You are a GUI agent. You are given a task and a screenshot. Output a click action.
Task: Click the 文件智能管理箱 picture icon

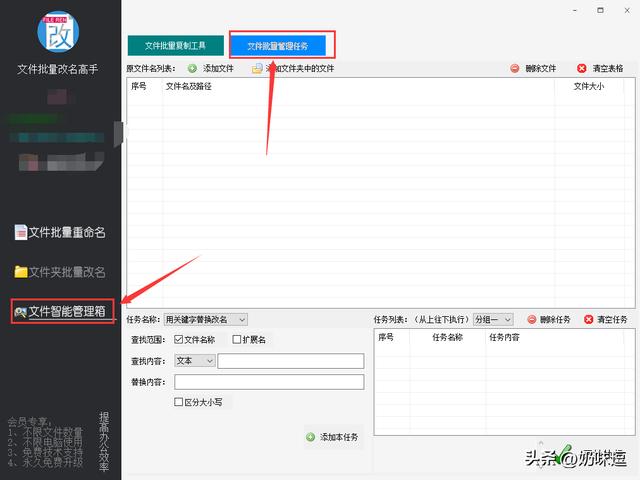(20, 313)
